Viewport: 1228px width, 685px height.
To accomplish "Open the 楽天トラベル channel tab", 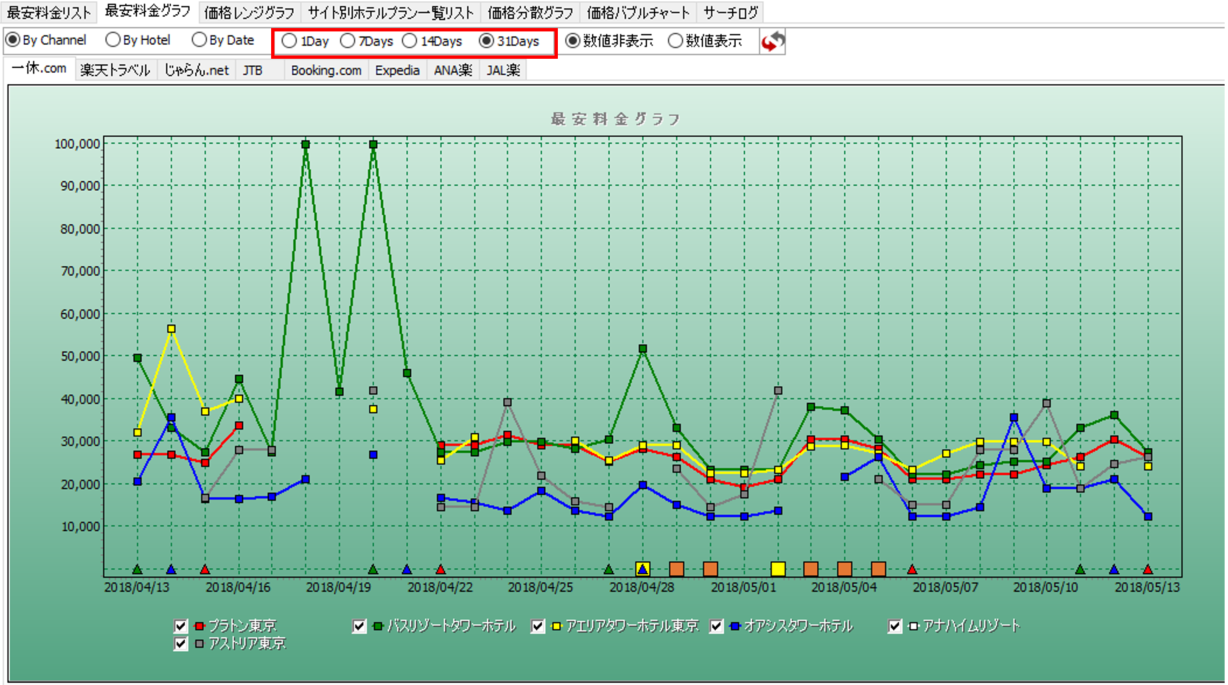I will [115, 70].
